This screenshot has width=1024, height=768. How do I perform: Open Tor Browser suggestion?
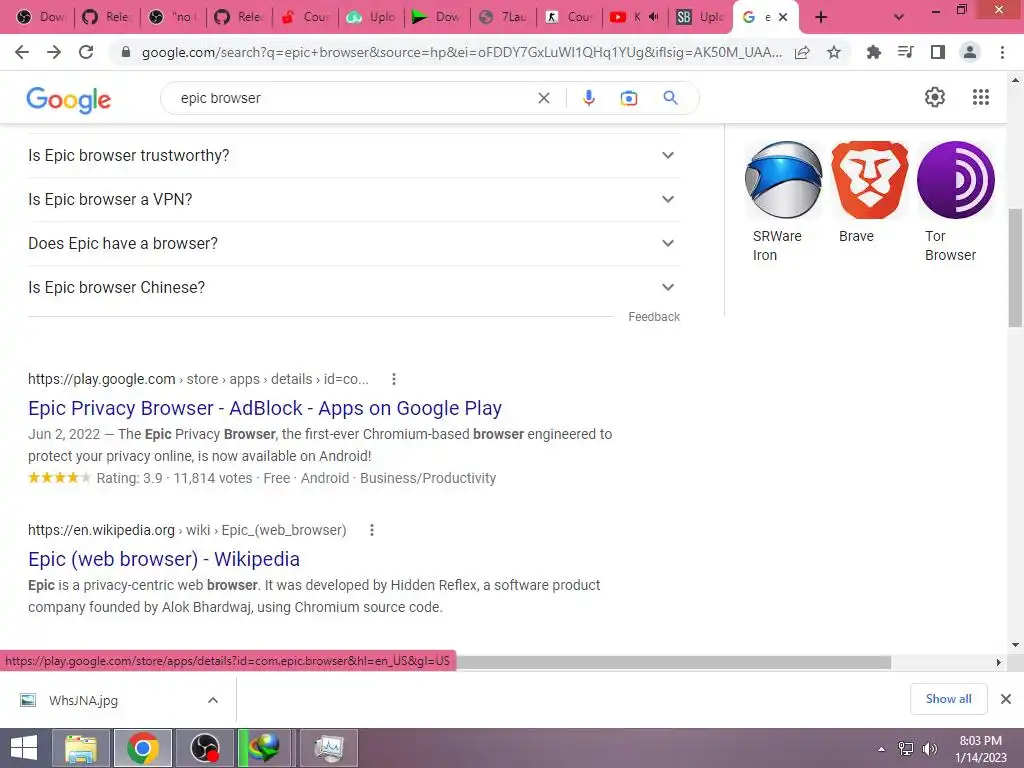[x=955, y=202]
